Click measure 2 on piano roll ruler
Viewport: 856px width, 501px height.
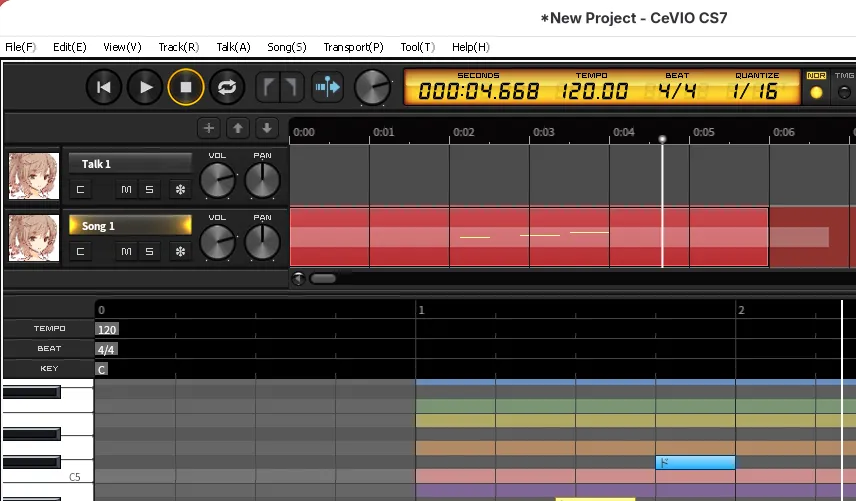coord(741,310)
